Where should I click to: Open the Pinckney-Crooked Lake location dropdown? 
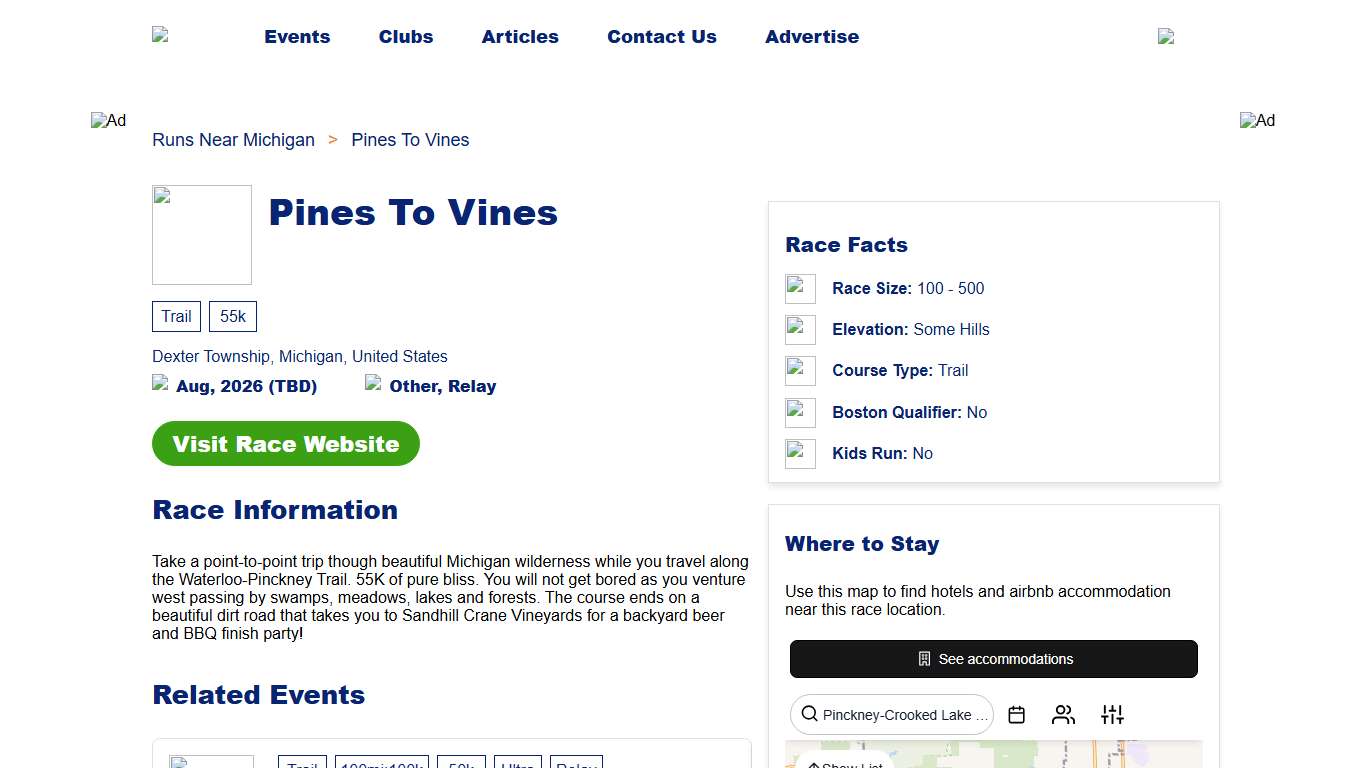(x=891, y=714)
